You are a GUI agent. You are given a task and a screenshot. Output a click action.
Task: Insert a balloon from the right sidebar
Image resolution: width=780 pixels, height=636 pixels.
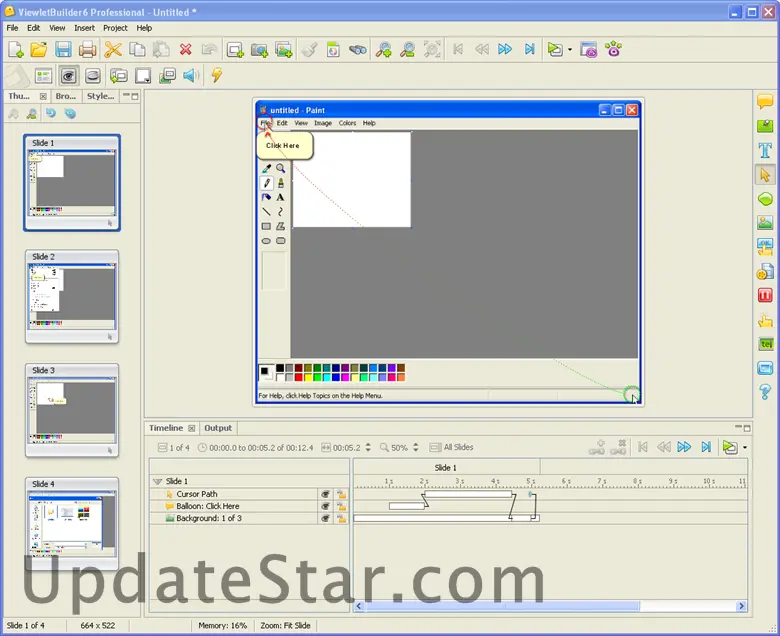coord(765,101)
